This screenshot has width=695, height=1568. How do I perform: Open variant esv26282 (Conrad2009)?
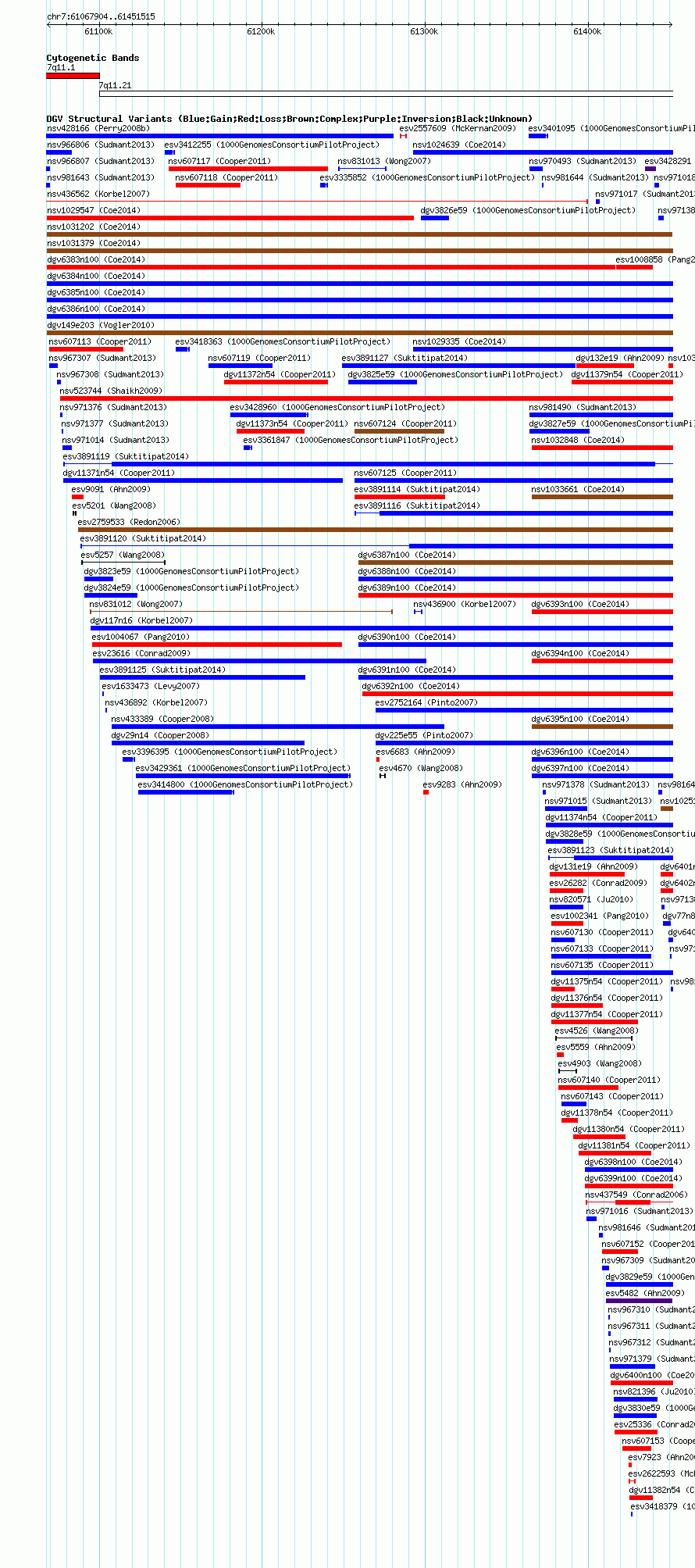598,883
